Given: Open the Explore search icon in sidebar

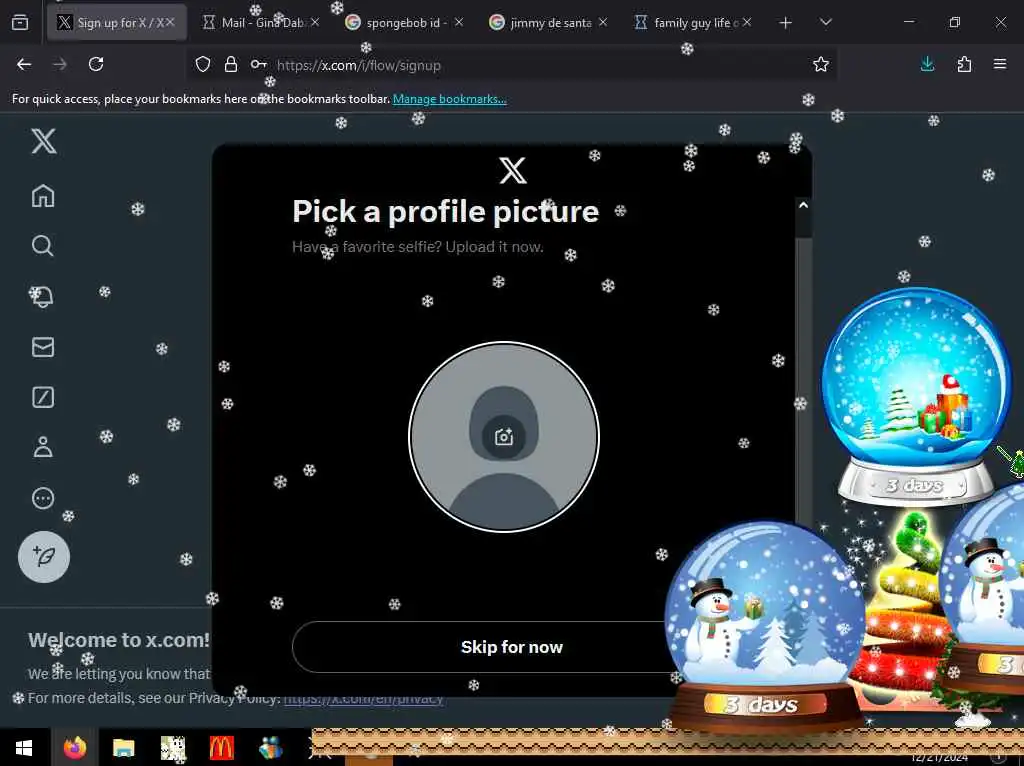Looking at the screenshot, I should click(x=42, y=246).
